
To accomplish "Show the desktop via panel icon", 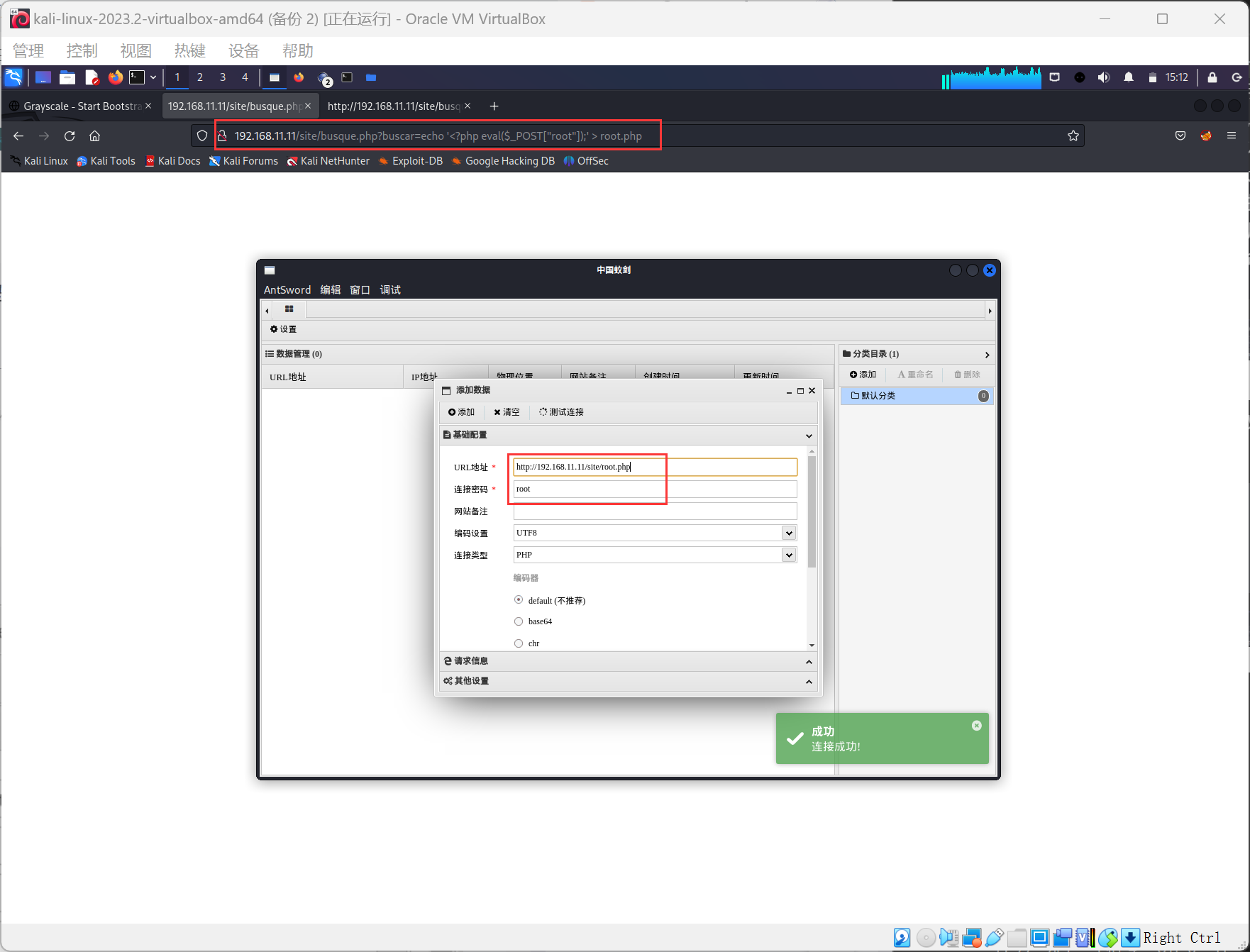I will (43, 77).
